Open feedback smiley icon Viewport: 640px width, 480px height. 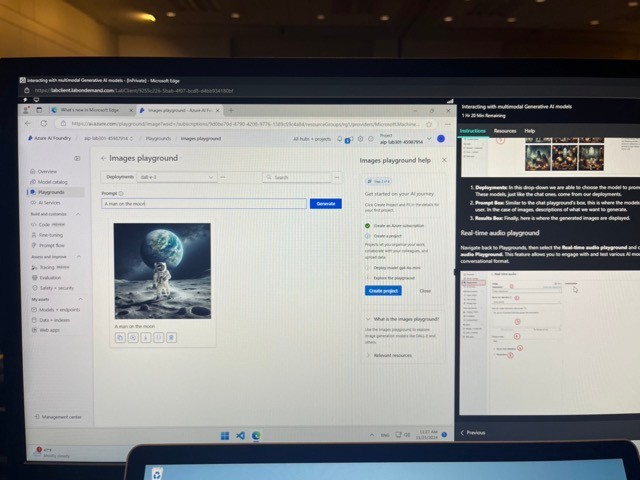[x=371, y=139]
